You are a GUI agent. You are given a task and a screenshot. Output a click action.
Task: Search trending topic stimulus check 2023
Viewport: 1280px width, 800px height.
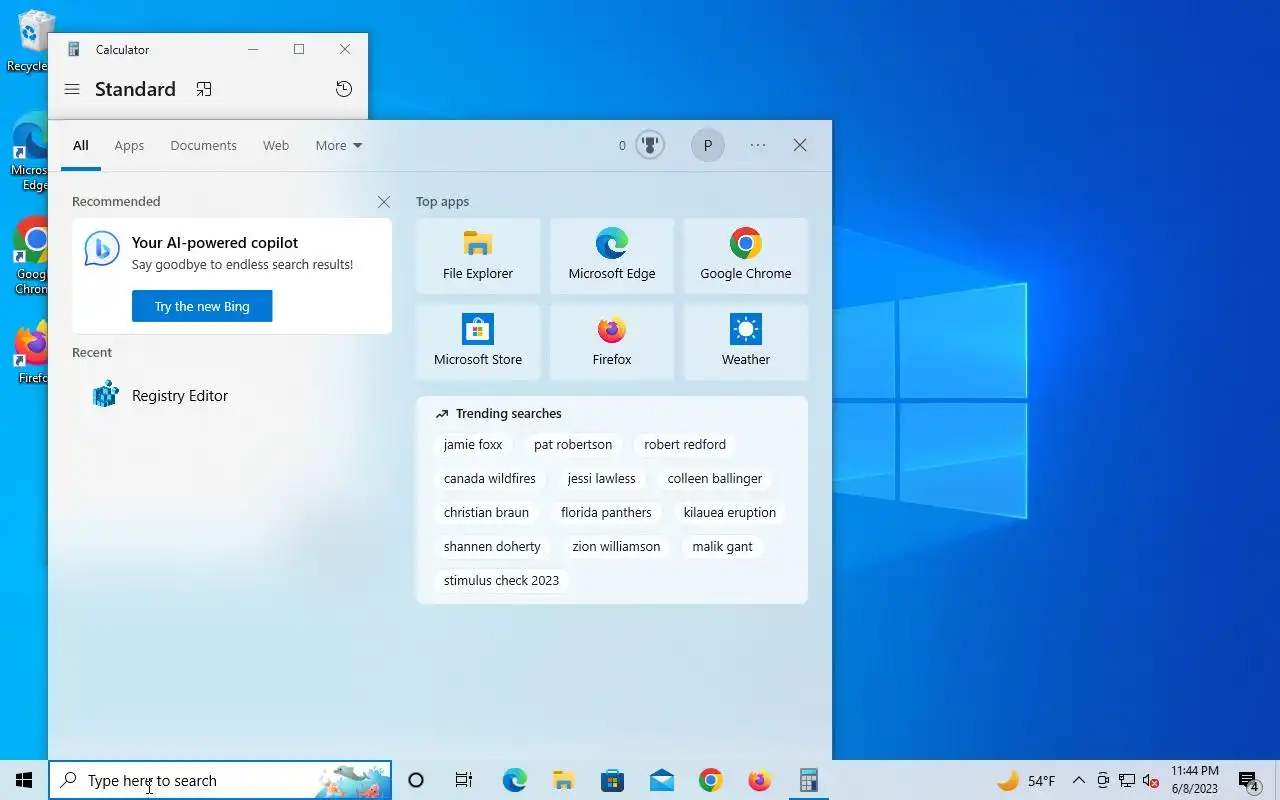(501, 580)
